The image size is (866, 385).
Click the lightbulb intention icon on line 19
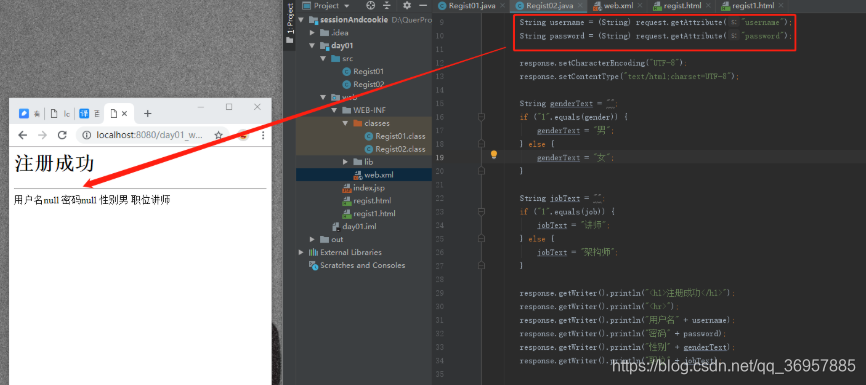pyautogui.click(x=494, y=155)
